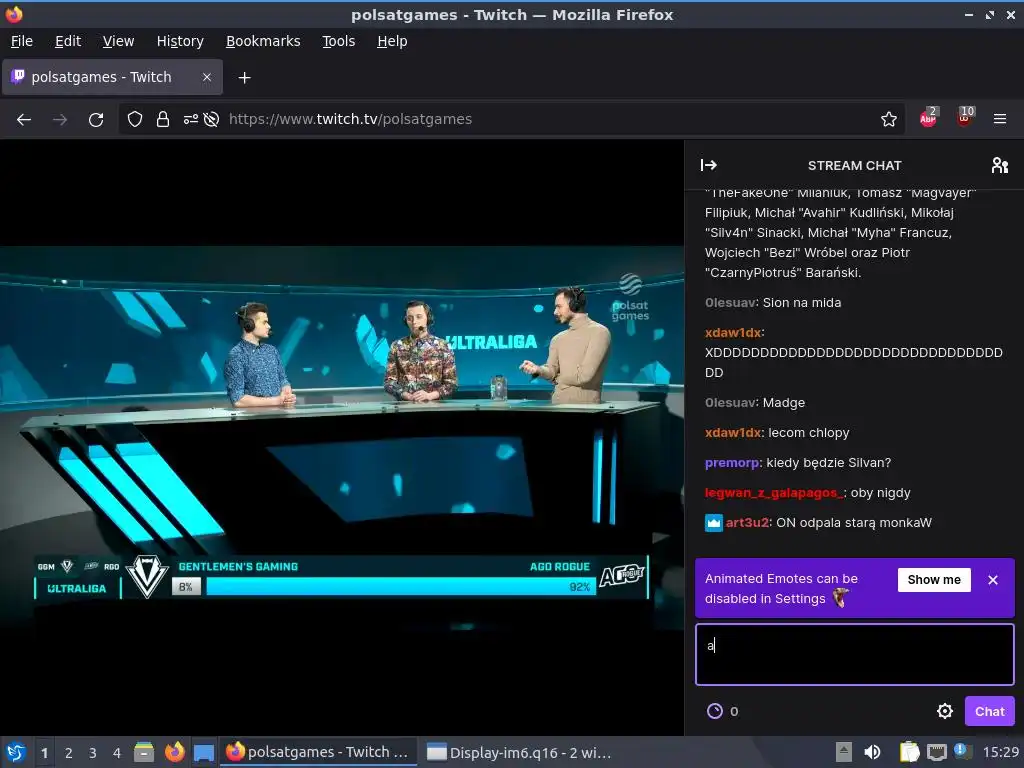The height and width of the screenshot is (768, 1024).
Task: Switch to workspace 4
Action: click(117, 752)
